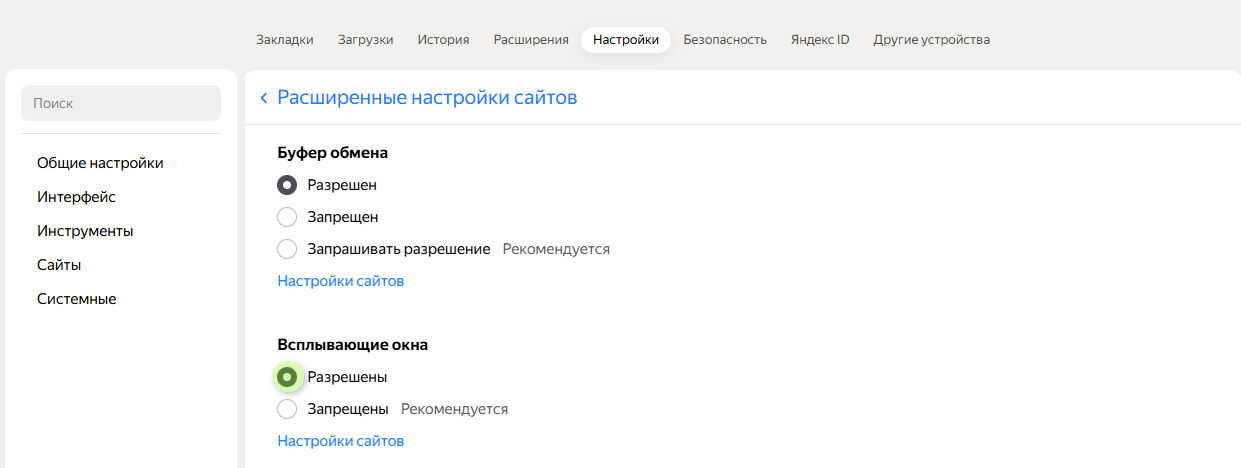Click the back chevron beside Расширенные настройки сайтов

[264, 98]
